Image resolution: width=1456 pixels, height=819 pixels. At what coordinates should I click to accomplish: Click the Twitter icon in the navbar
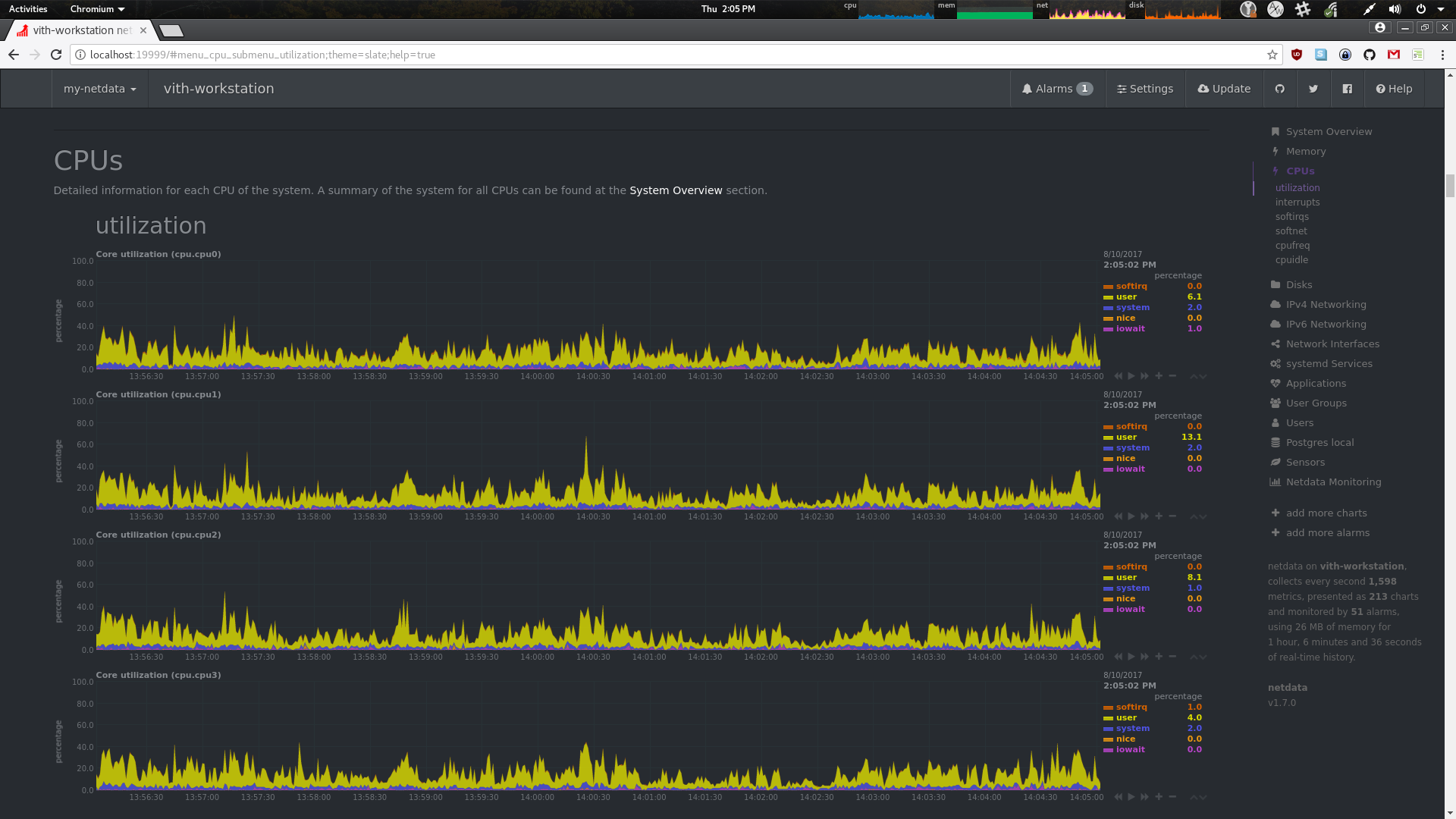1313,89
